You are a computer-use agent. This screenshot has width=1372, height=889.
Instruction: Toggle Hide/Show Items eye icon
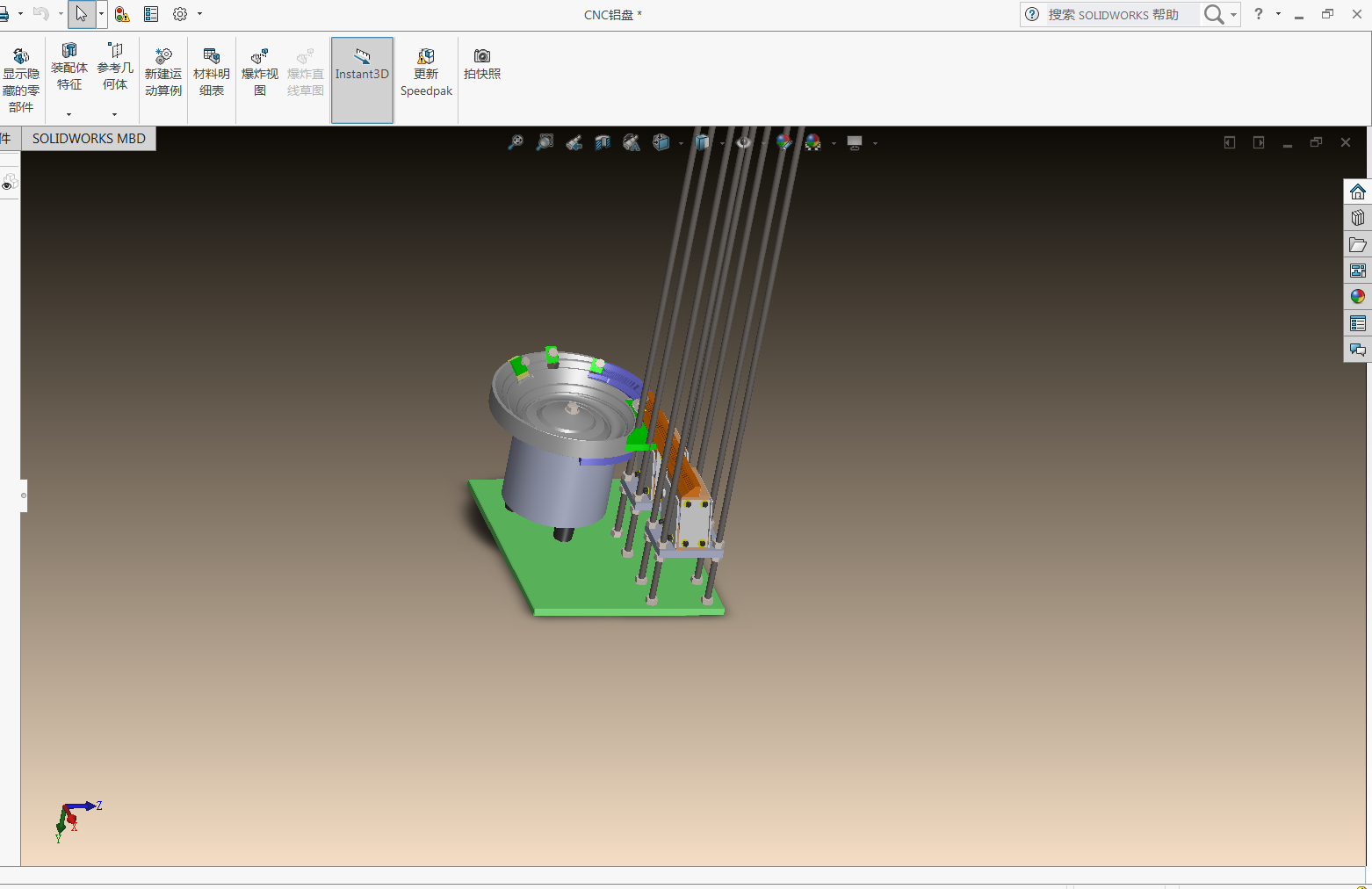744,142
